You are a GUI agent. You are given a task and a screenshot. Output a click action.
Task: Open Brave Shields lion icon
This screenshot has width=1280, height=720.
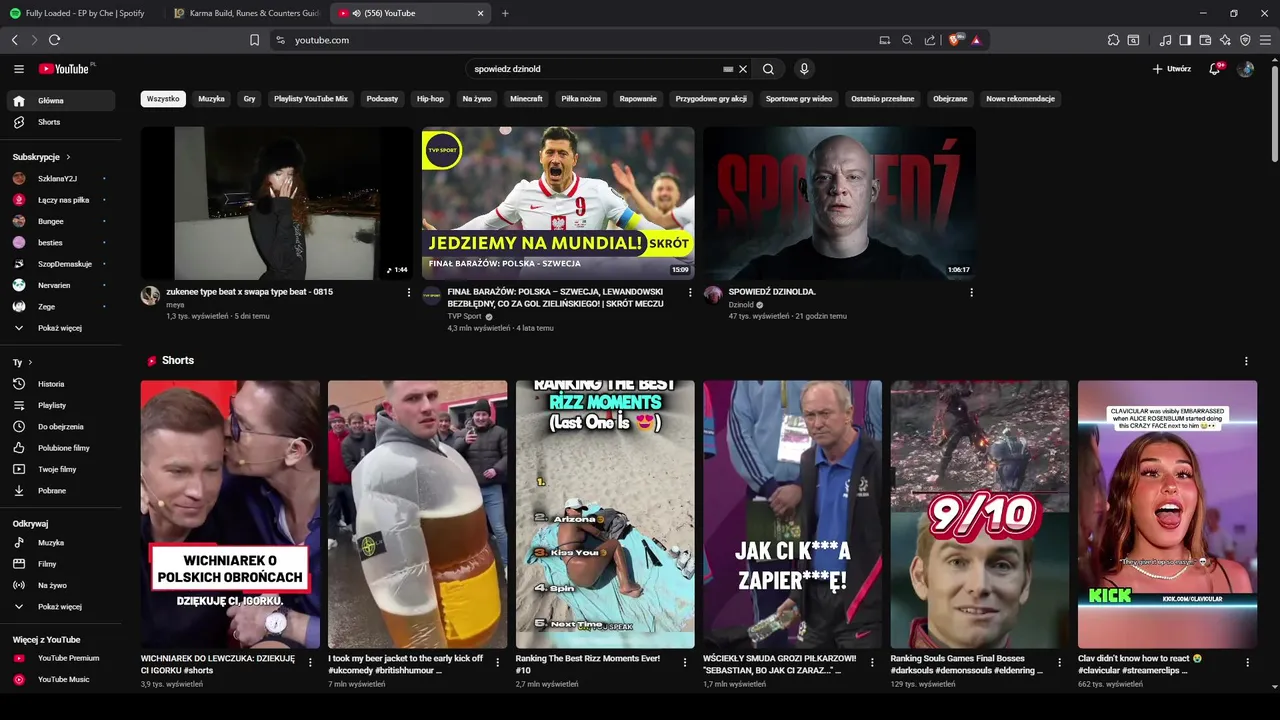pos(954,40)
